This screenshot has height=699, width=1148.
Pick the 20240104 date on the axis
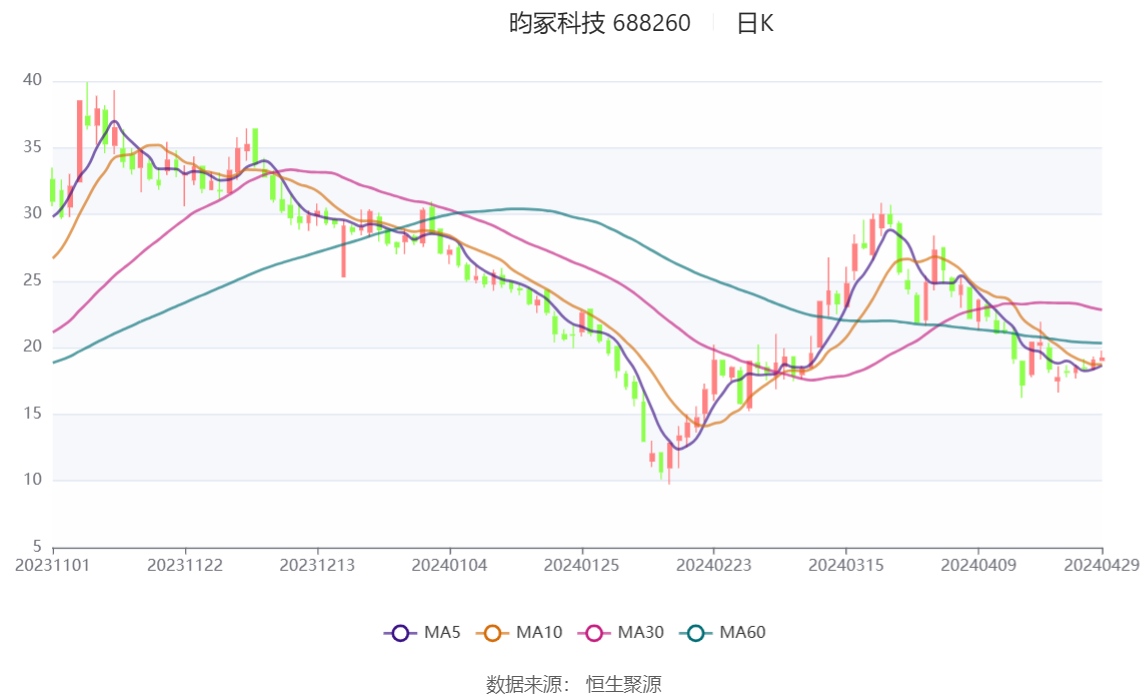[450, 565]
